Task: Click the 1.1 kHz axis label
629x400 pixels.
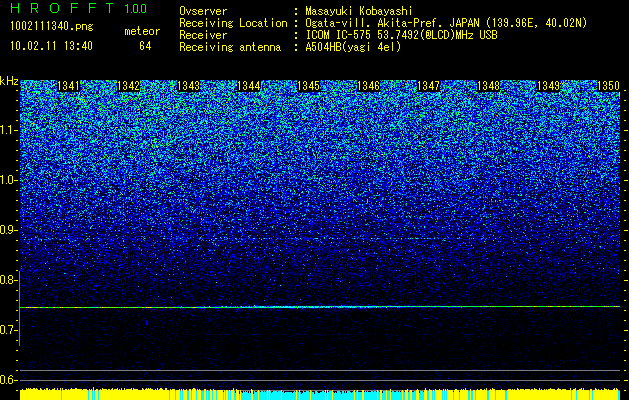Action: click(x=8, y=130)
